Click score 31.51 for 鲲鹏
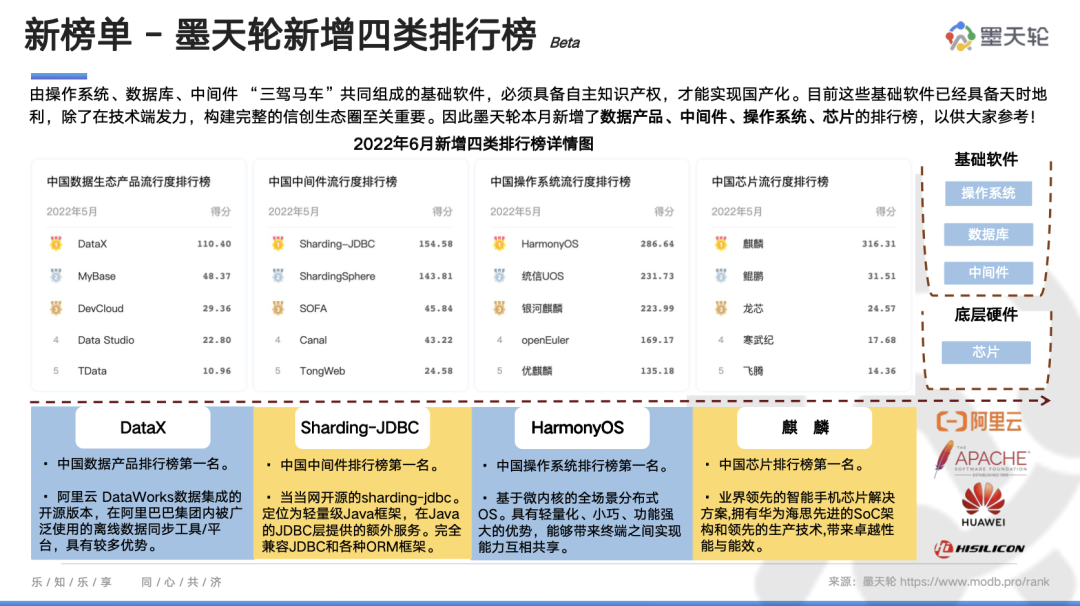The height and width of the screenshot is (606, 1080). 882,276
